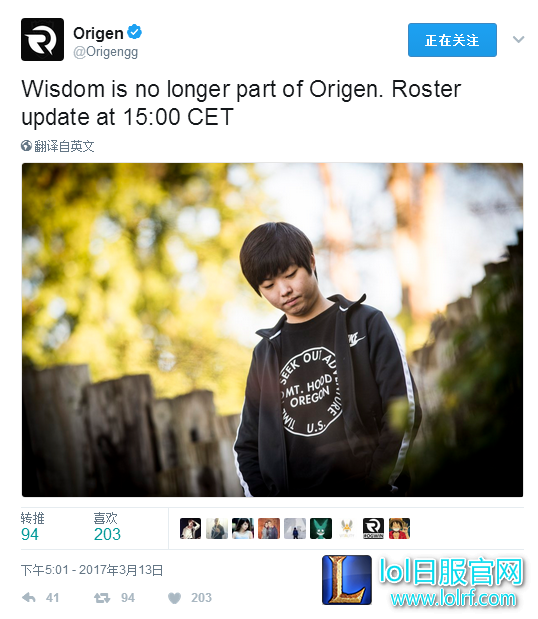This screenshot has height=619, width=538.
Task: View the 转推 94 retweets list
Action: point(32,527)
